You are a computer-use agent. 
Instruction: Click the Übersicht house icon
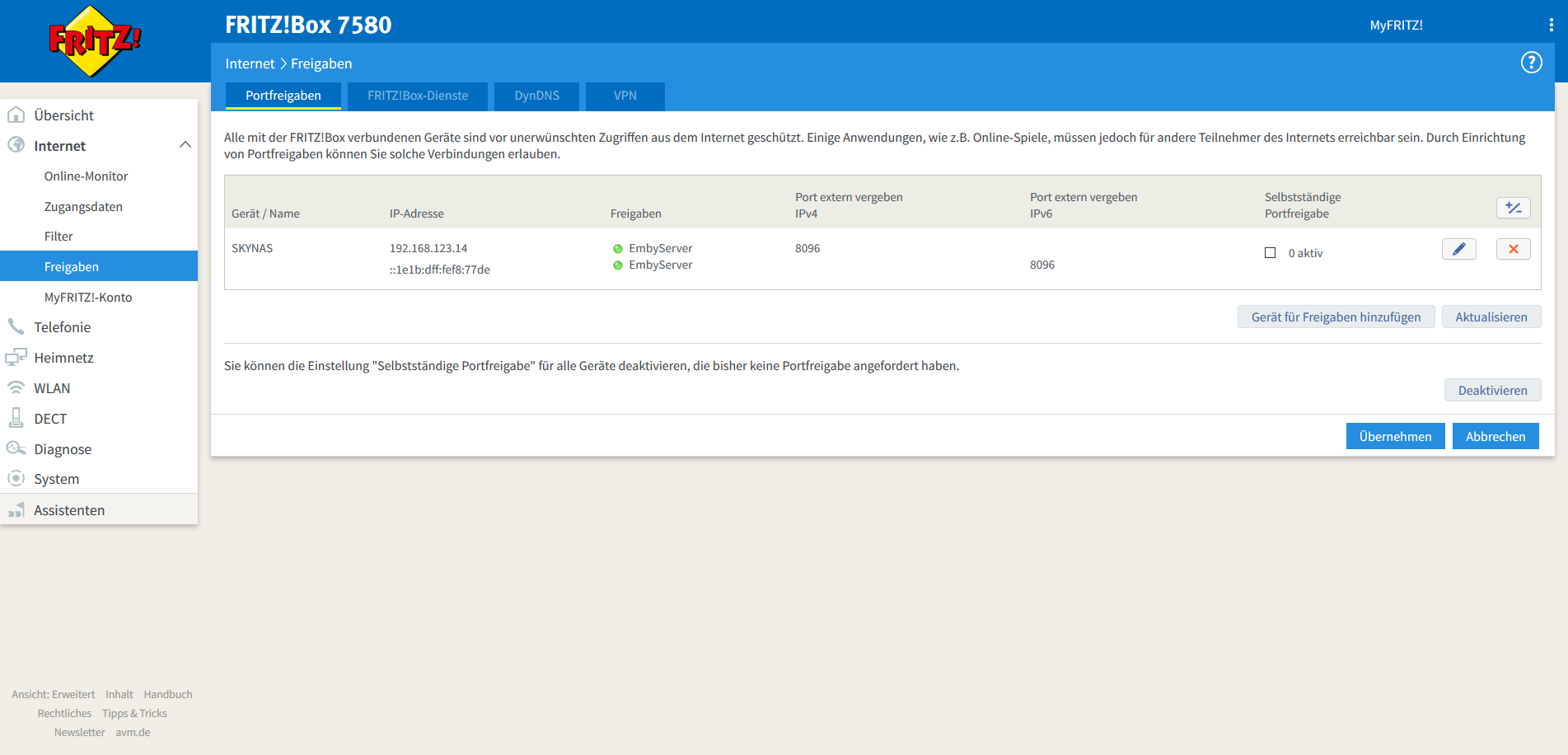(x=16, y=115)
